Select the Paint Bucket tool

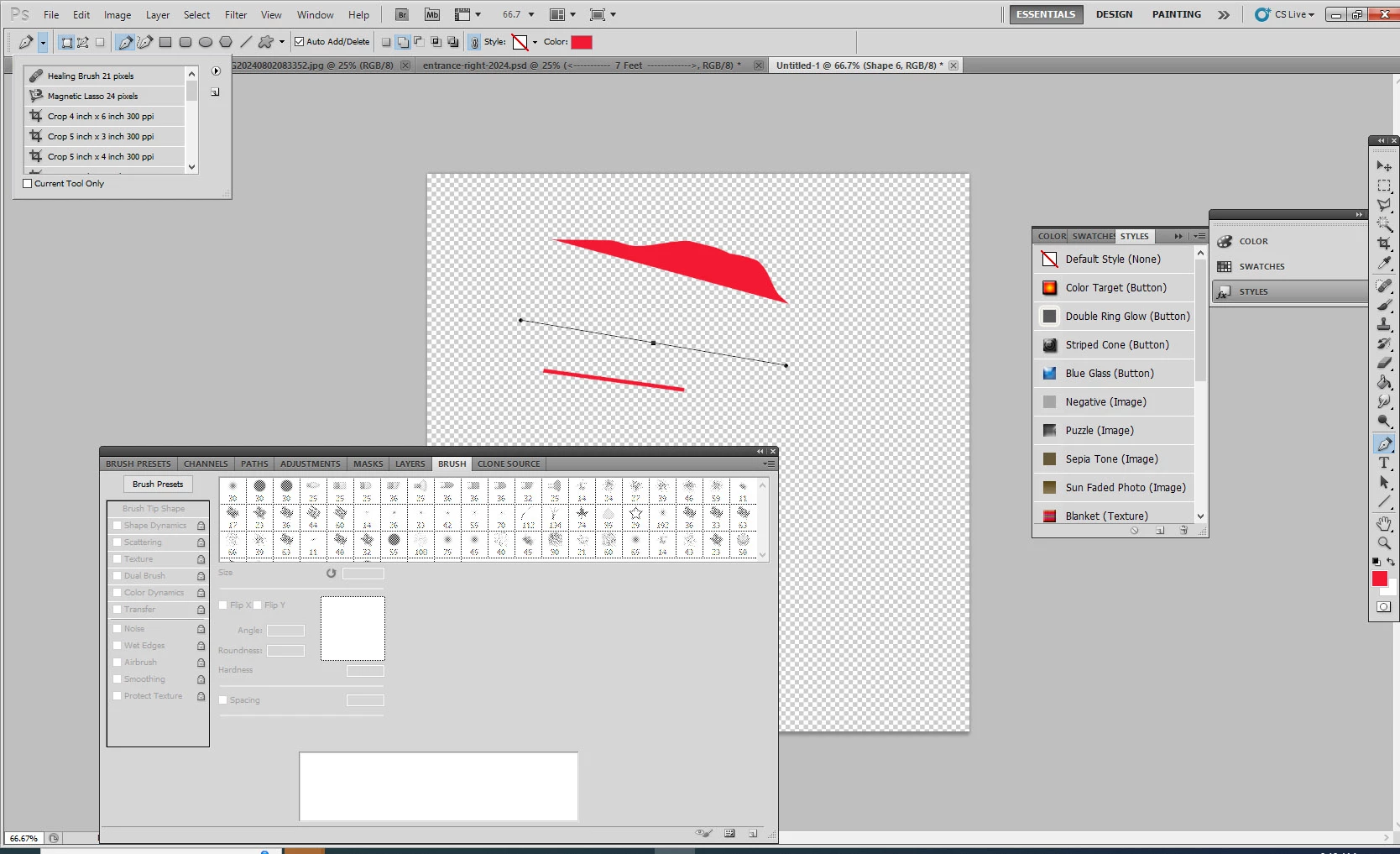coord(1384,382)
